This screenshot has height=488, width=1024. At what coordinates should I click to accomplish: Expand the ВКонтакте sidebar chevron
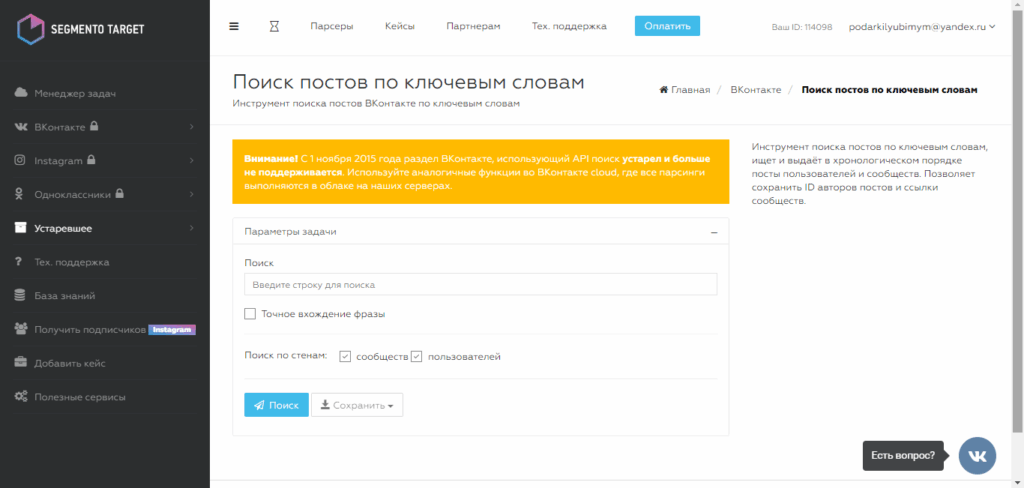tap(192, 127)
